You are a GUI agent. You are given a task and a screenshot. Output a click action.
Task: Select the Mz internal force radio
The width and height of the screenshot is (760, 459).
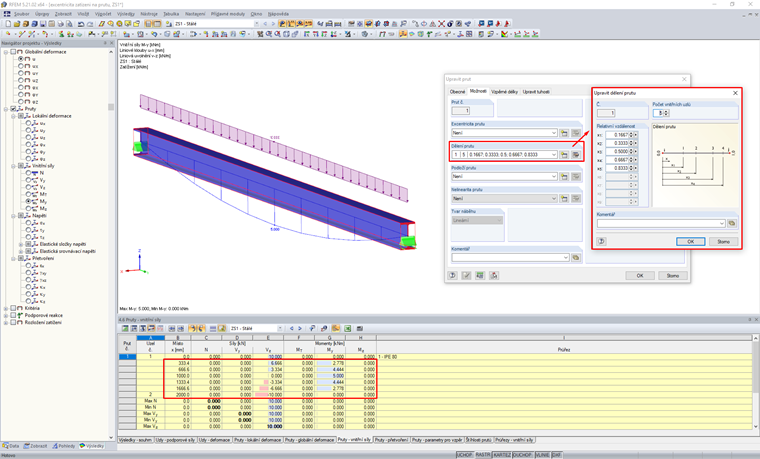click(28, 208)
